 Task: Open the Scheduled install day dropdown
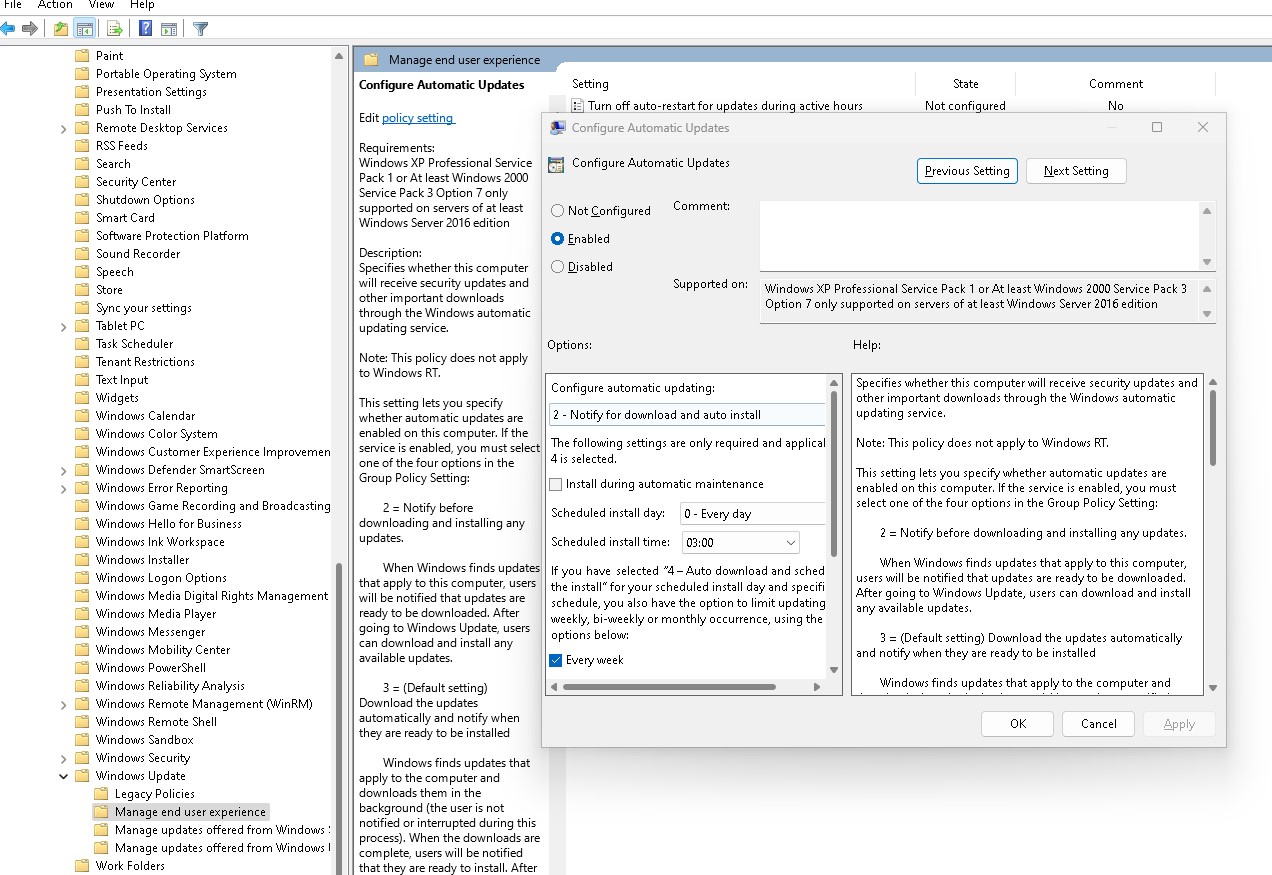click(753, 514)
